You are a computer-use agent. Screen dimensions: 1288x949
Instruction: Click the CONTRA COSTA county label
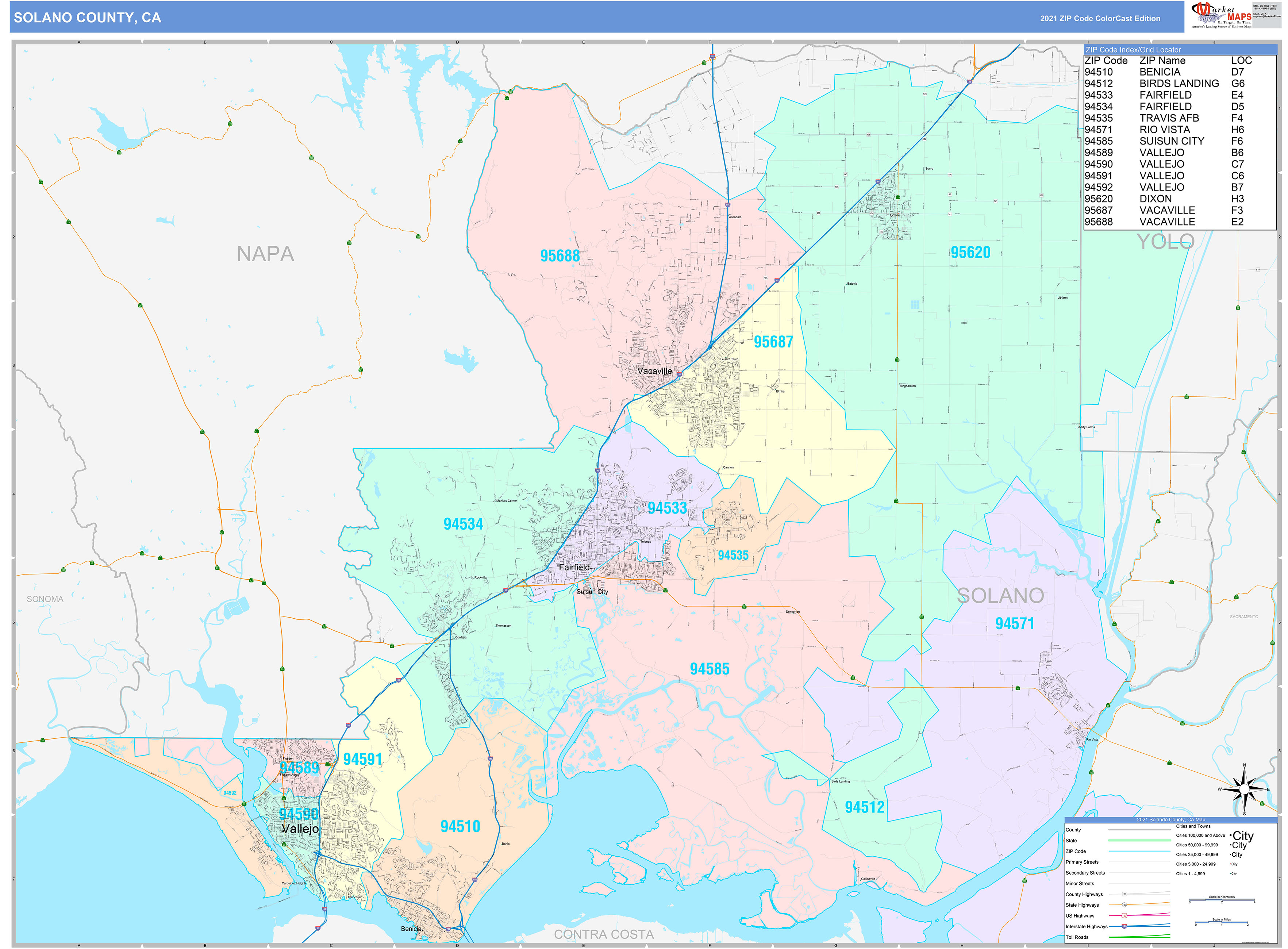click(x=604, y=935)
